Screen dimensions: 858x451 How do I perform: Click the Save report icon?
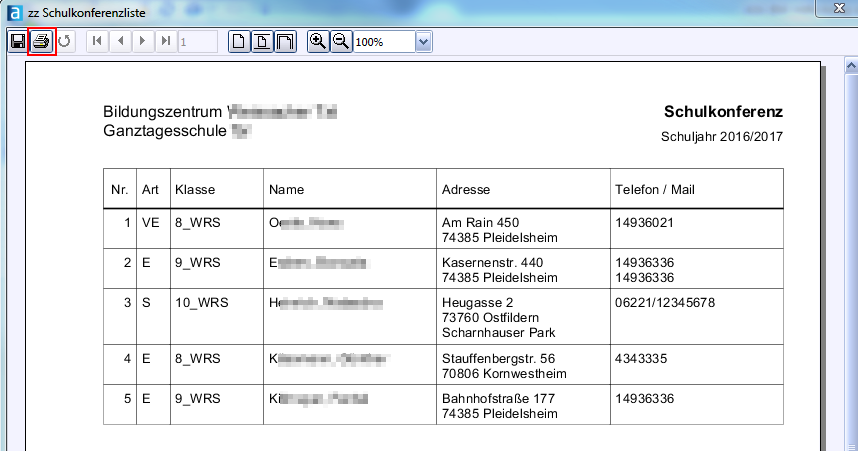[18, 42]
